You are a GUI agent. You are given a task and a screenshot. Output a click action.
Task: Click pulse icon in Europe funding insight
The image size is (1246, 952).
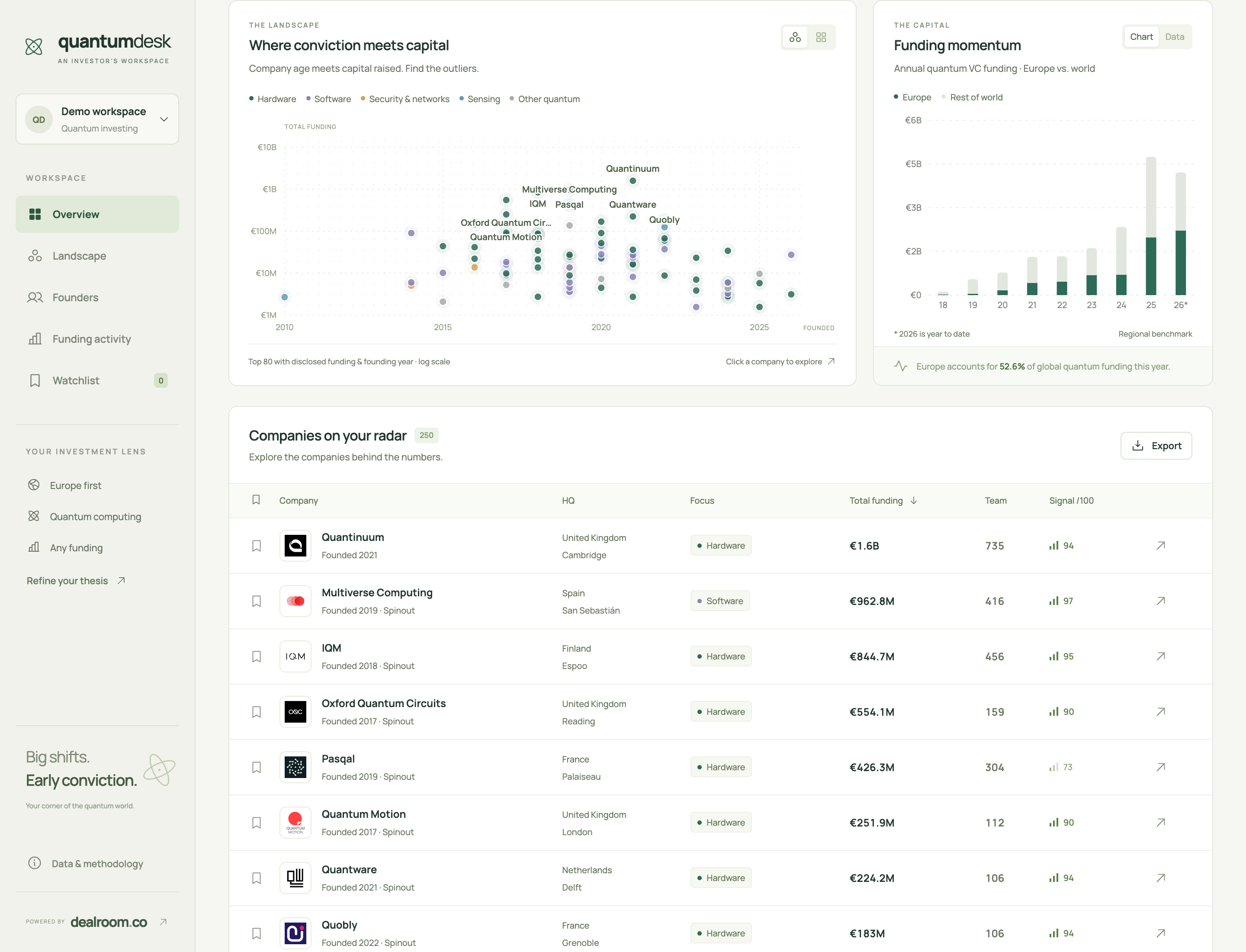tap(901, 366)
